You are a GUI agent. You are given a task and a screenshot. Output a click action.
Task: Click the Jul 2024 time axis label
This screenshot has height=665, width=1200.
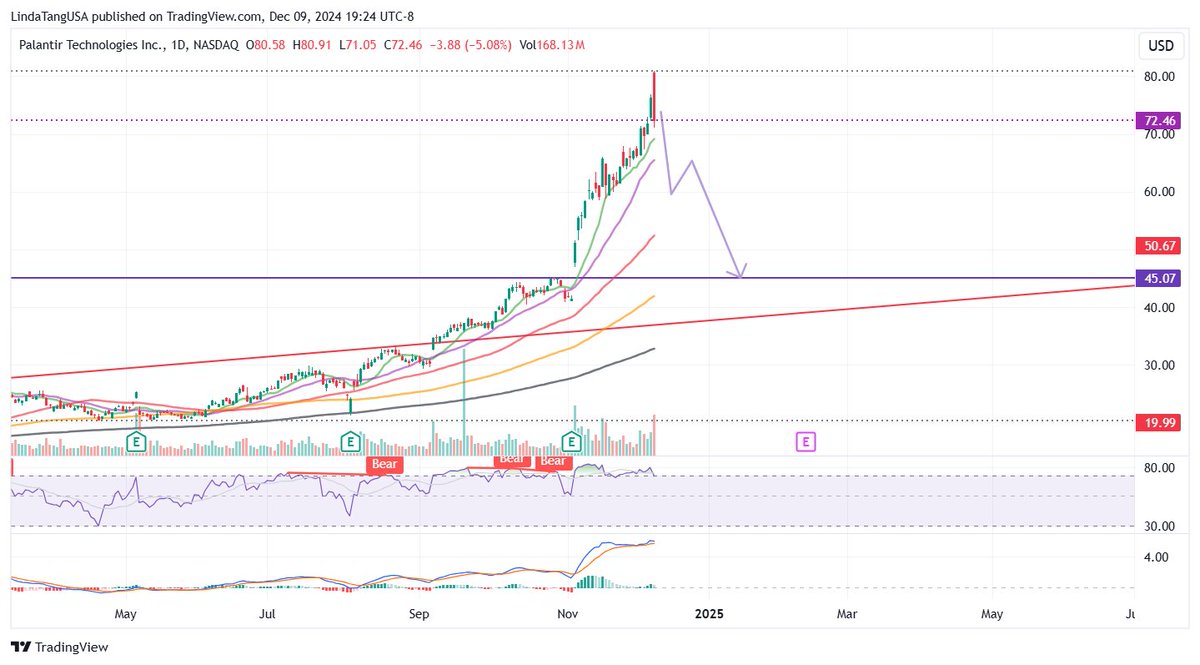tap(268, 612)
